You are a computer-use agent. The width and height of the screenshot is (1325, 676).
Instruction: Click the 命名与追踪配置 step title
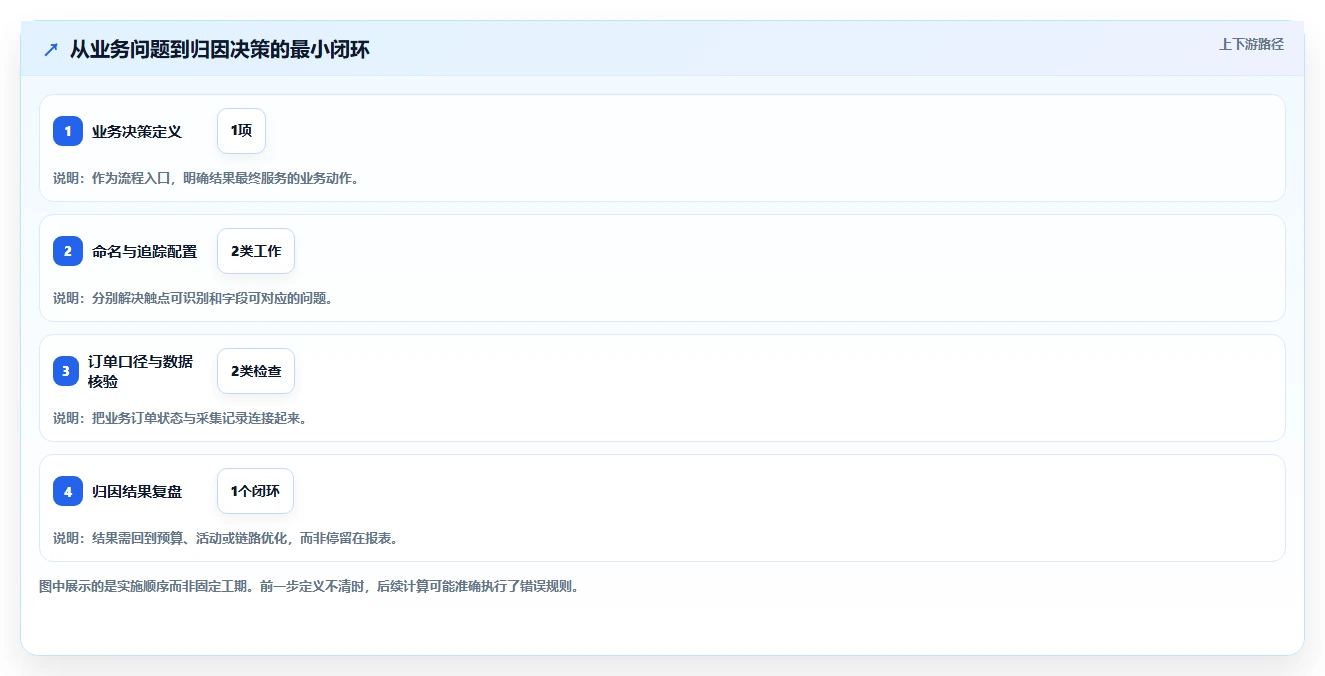[x=145, y=251]
